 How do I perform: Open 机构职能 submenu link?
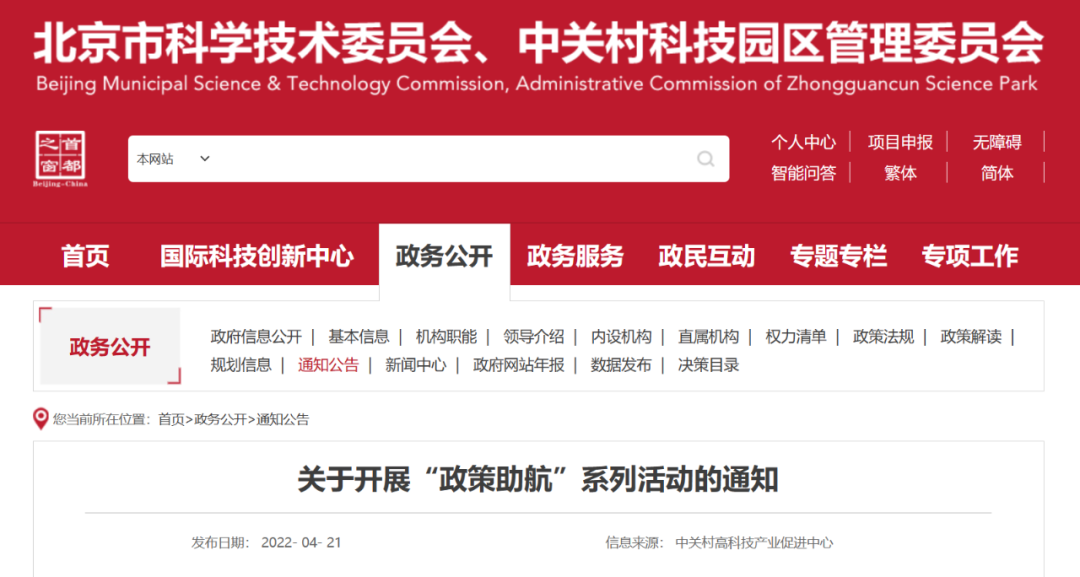(x=446, y=337)
